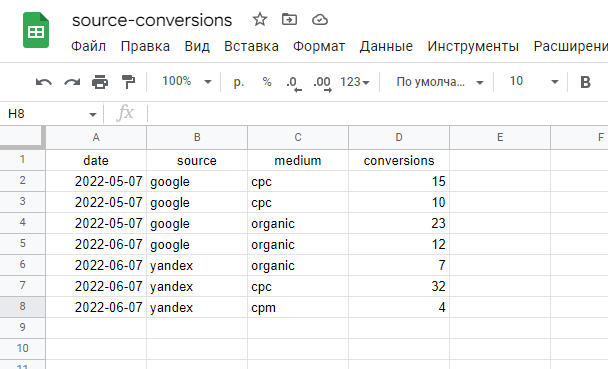Select date cell 2022-06-07 in row 5
The width and height of the screenshot is (608, 369).
point(96,244)
